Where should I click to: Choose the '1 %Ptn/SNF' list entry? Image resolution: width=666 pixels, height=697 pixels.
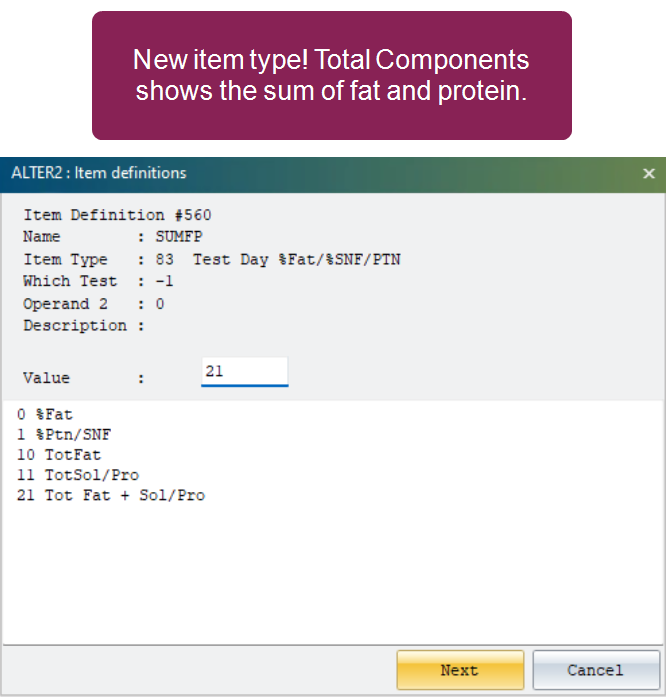pos(64,435)
